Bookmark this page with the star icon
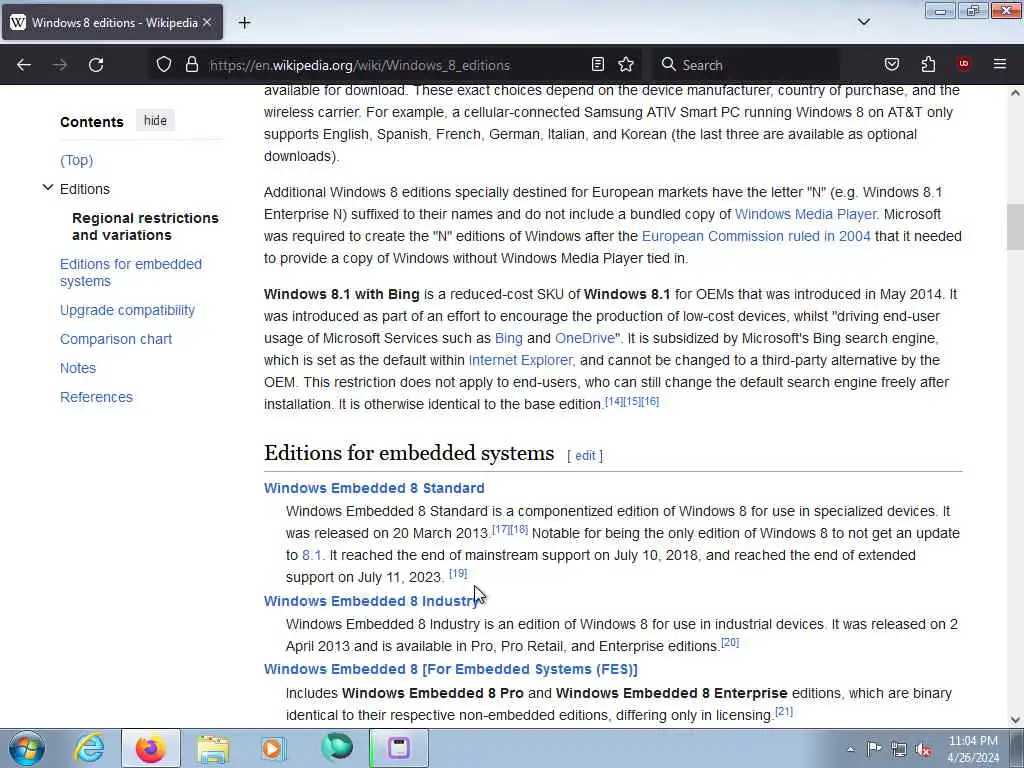The image size is (1024, 768). (x=626, y=65)
